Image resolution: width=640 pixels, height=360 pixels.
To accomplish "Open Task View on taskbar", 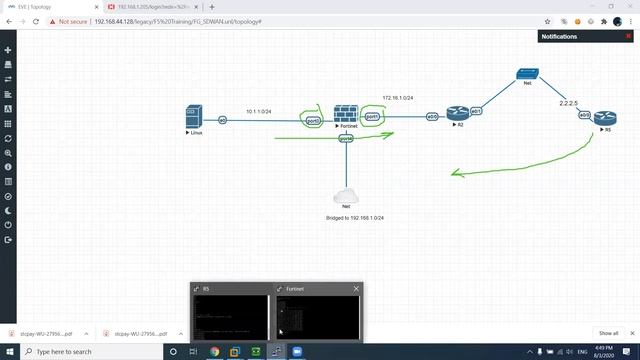I will (x=193, y=351).
